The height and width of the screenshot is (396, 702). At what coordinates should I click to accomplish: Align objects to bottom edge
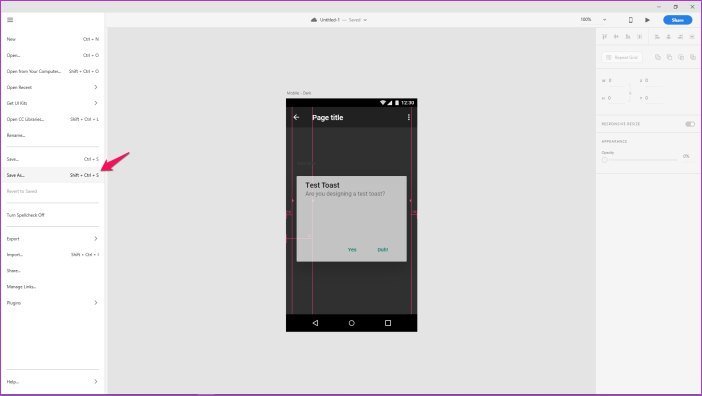click(628, 37)
